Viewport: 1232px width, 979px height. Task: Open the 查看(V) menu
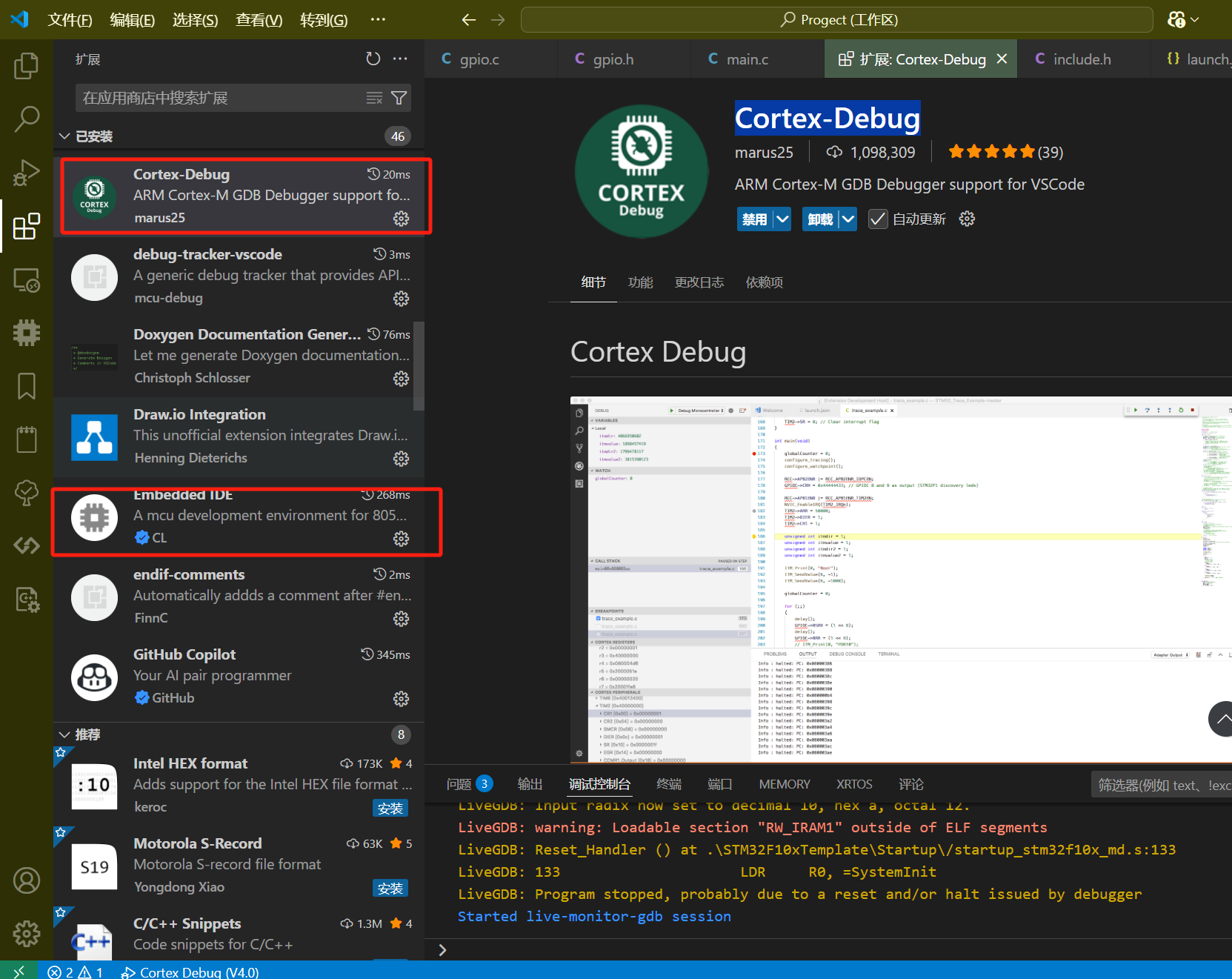coord(259,19)
